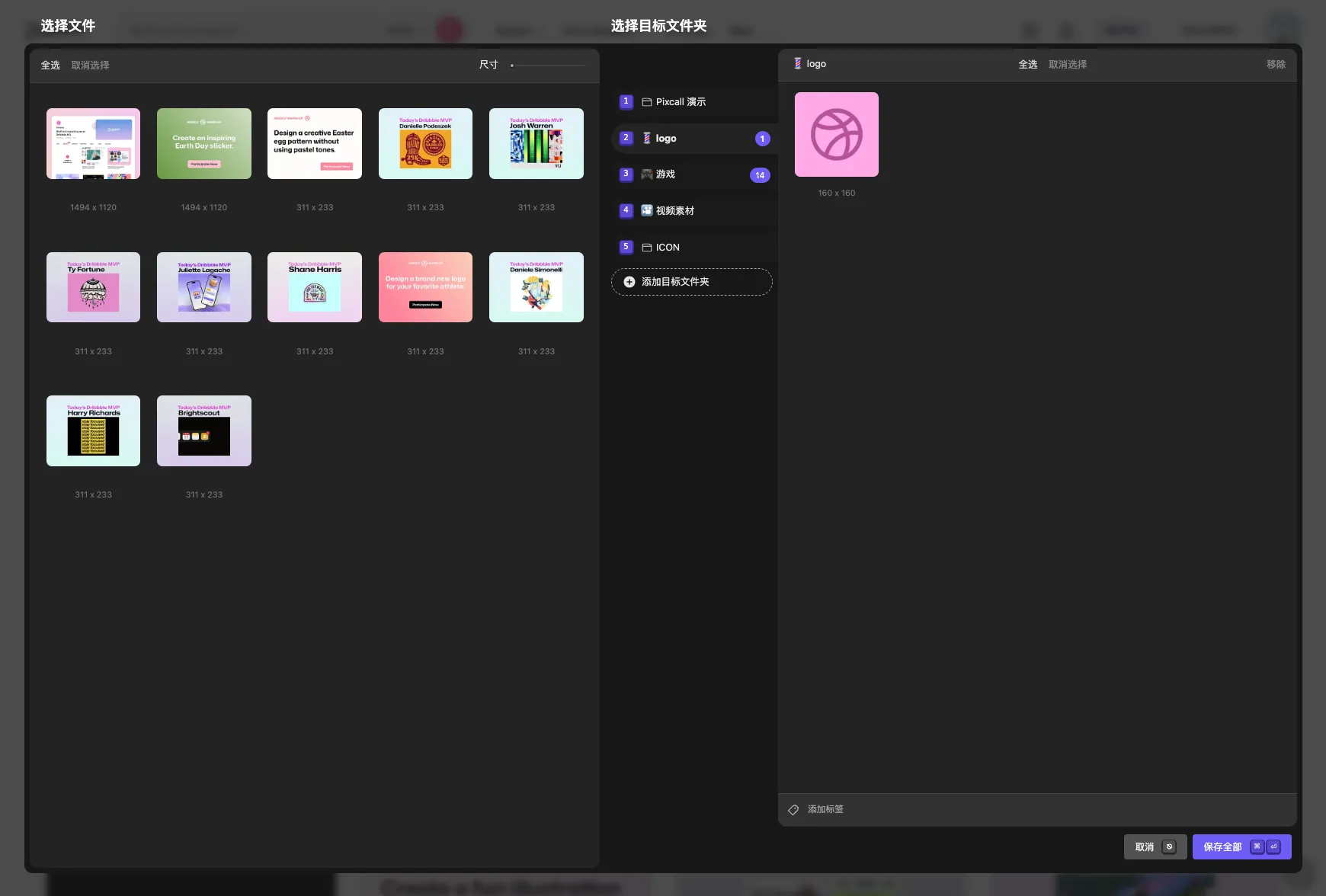Click the tag icon beside 添加标签

[x=793, y=810]
